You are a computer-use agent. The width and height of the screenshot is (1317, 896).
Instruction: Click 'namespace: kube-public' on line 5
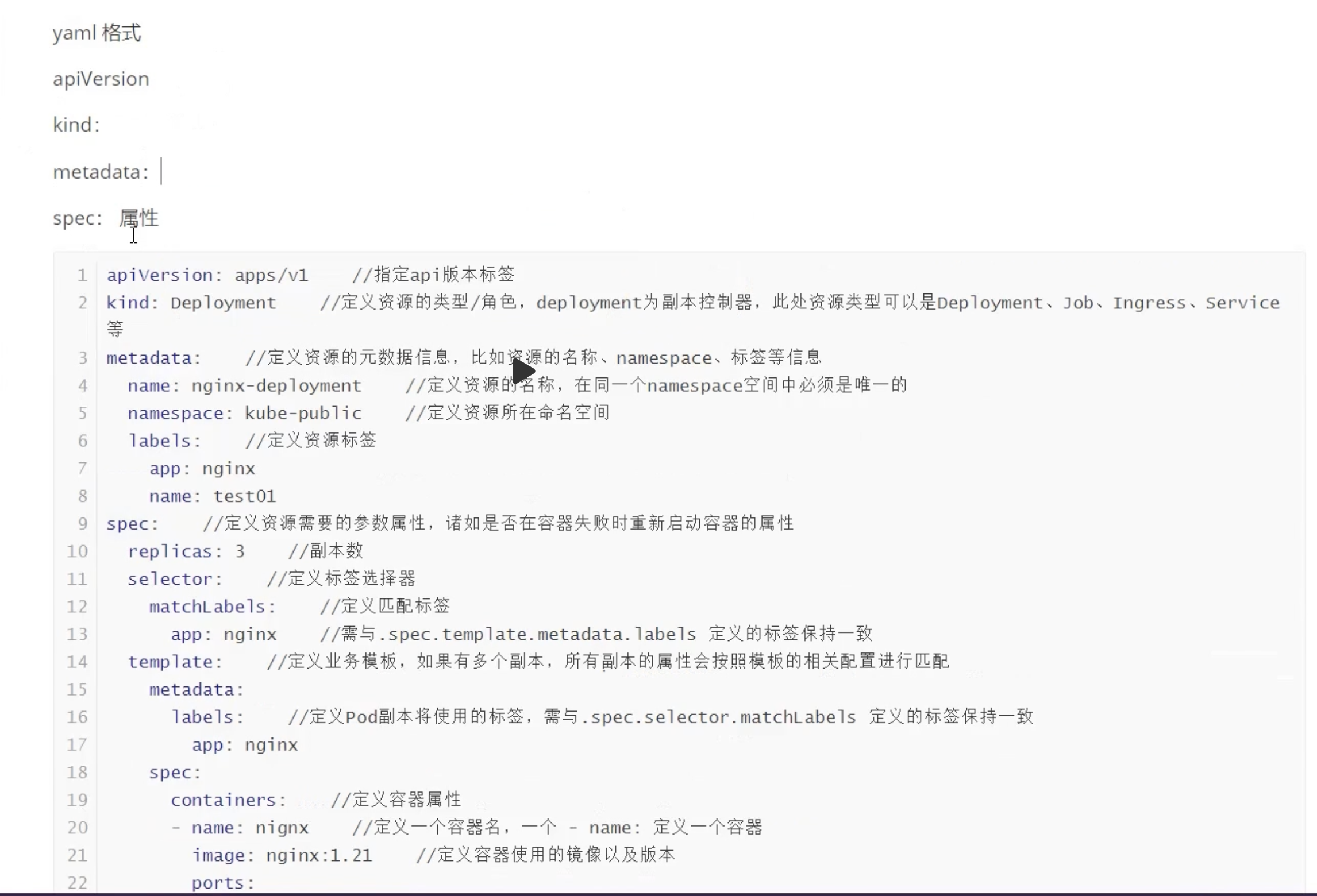245,413
